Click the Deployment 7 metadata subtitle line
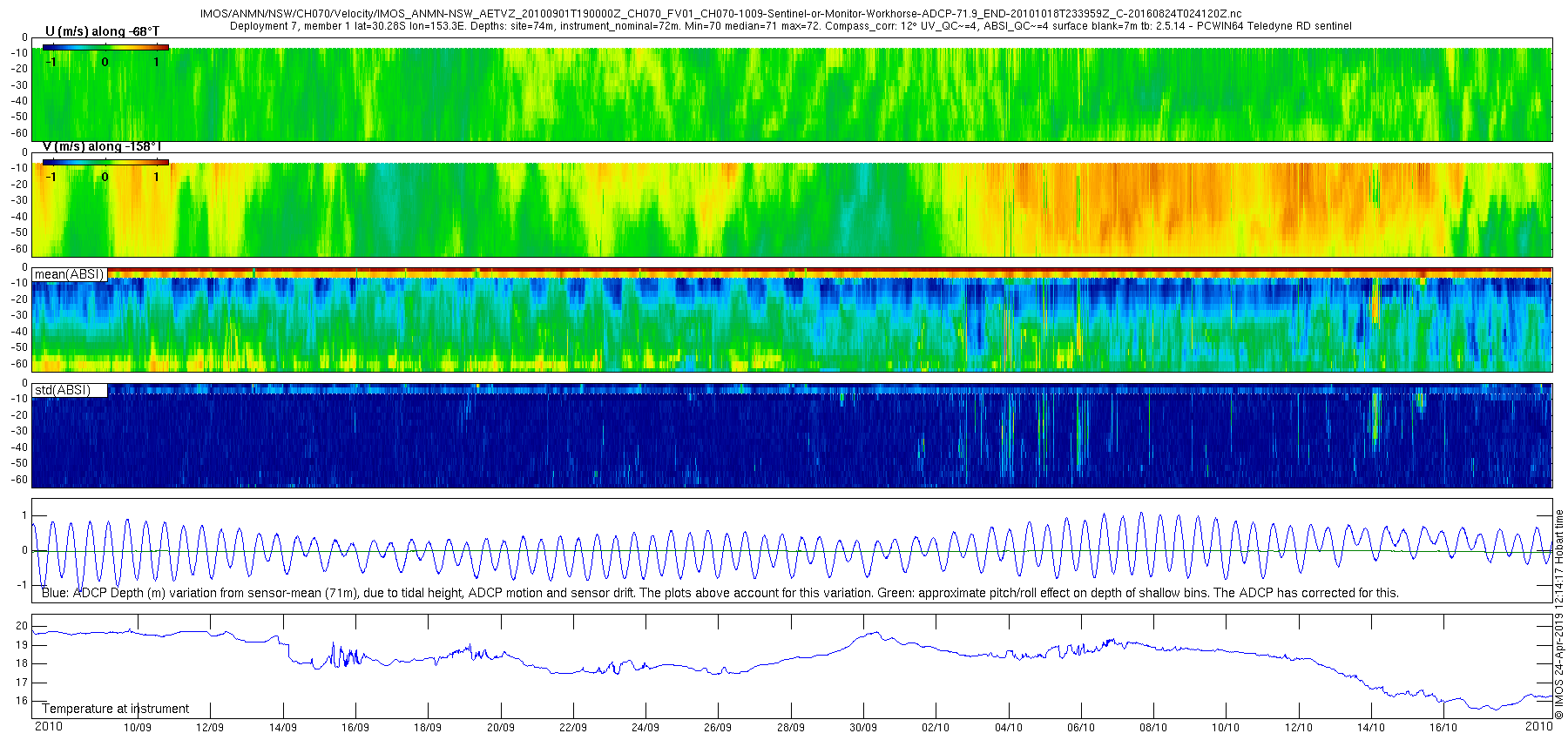This screenshot has width=1568, height=740. [790, 26]
